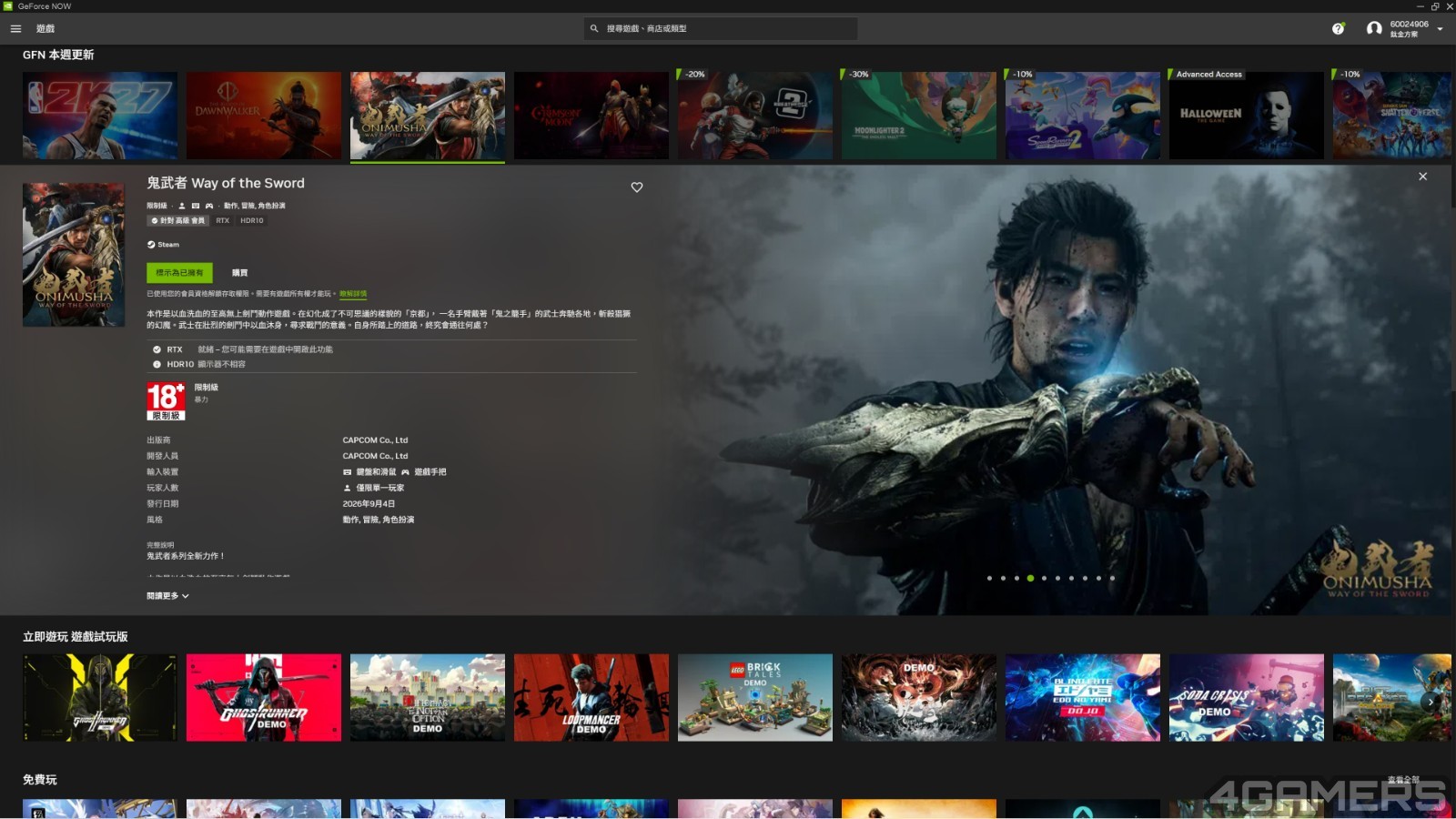Open the user avatar for account 60024906

[x=1374, y=28]
